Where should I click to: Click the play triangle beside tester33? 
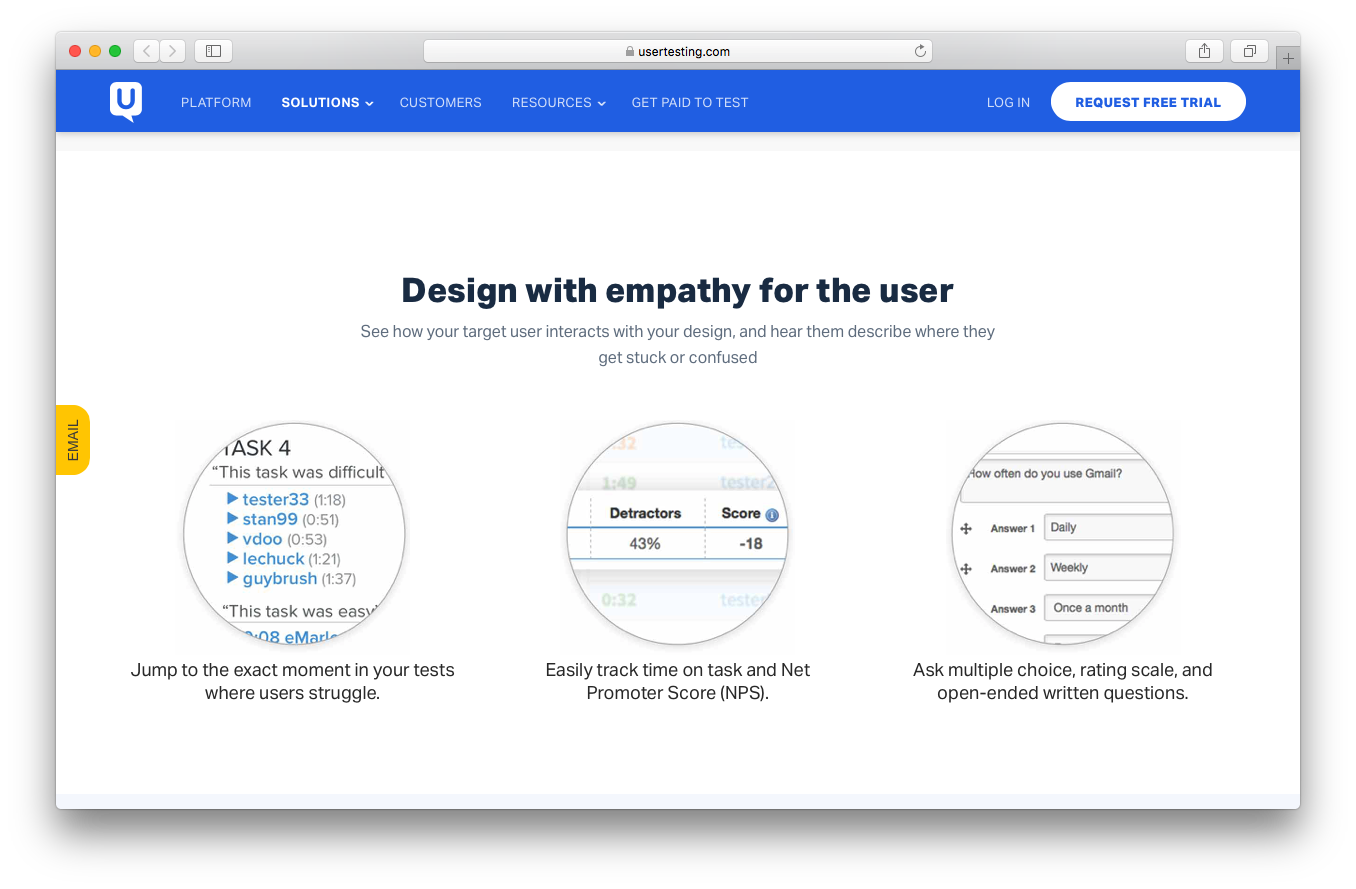(232, 498)
